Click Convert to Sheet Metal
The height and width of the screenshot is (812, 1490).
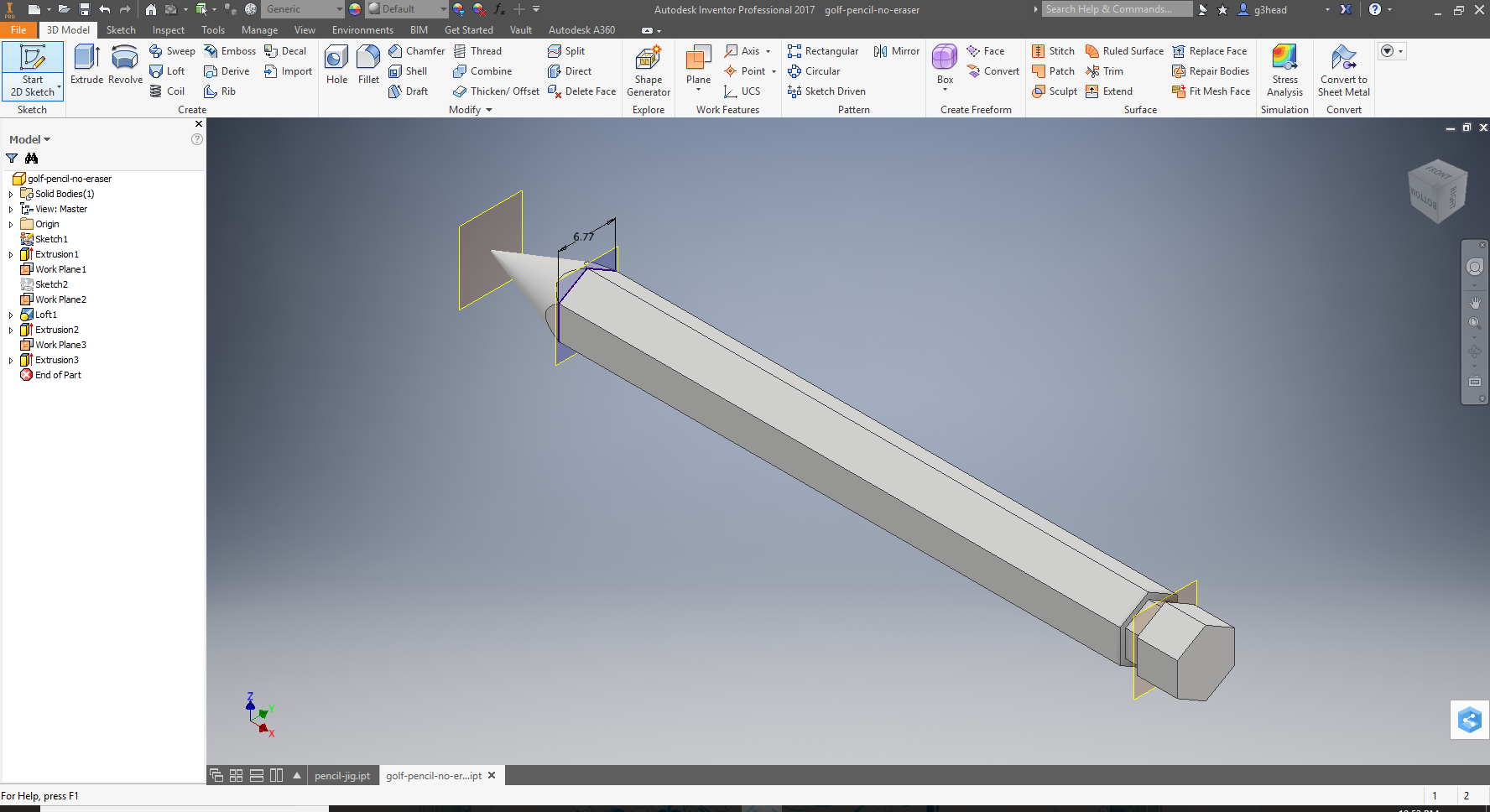point(1344,70)
